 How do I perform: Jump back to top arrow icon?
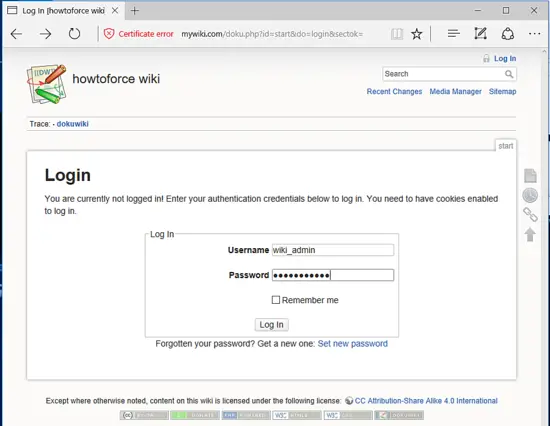coord(530,234)
